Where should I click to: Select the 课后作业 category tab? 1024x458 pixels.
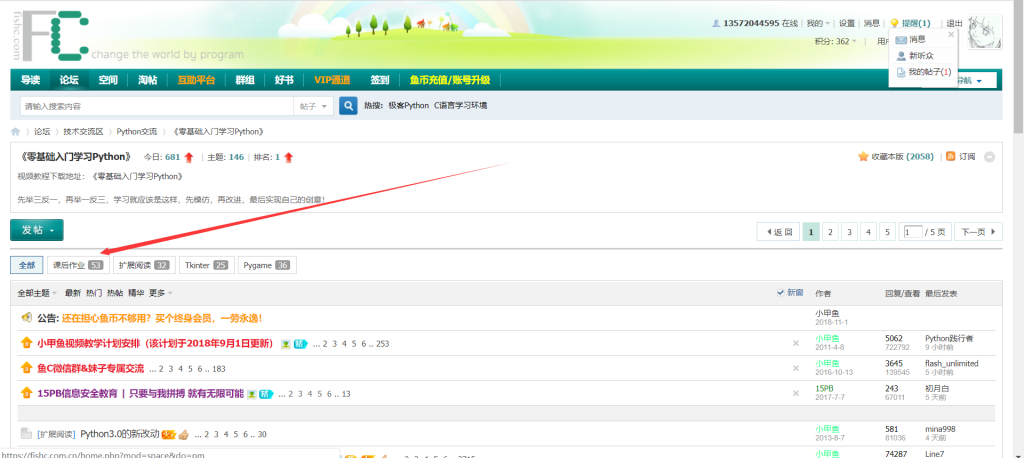click(x=77, y=265)
